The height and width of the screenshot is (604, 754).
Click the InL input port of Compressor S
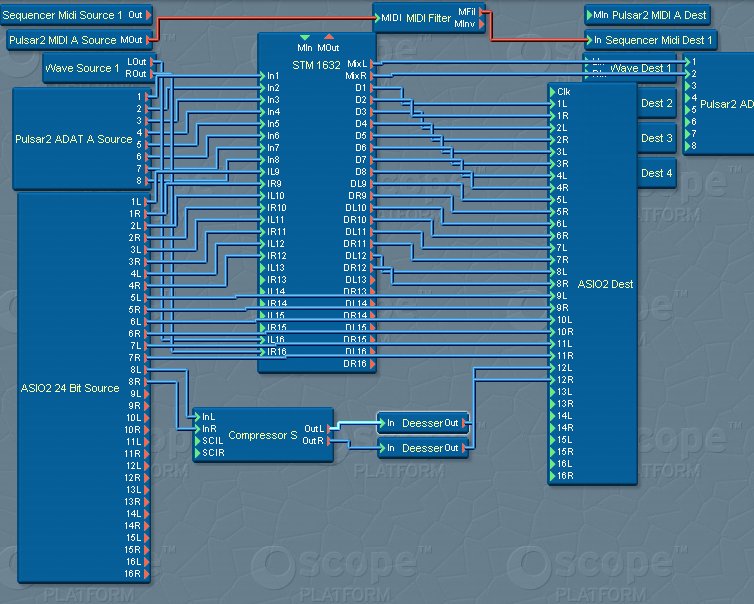(x=197, y=416)
